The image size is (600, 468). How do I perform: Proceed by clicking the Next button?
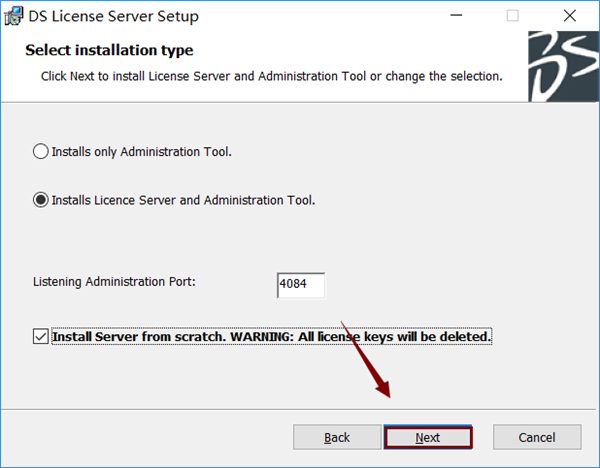pos(428,437)
